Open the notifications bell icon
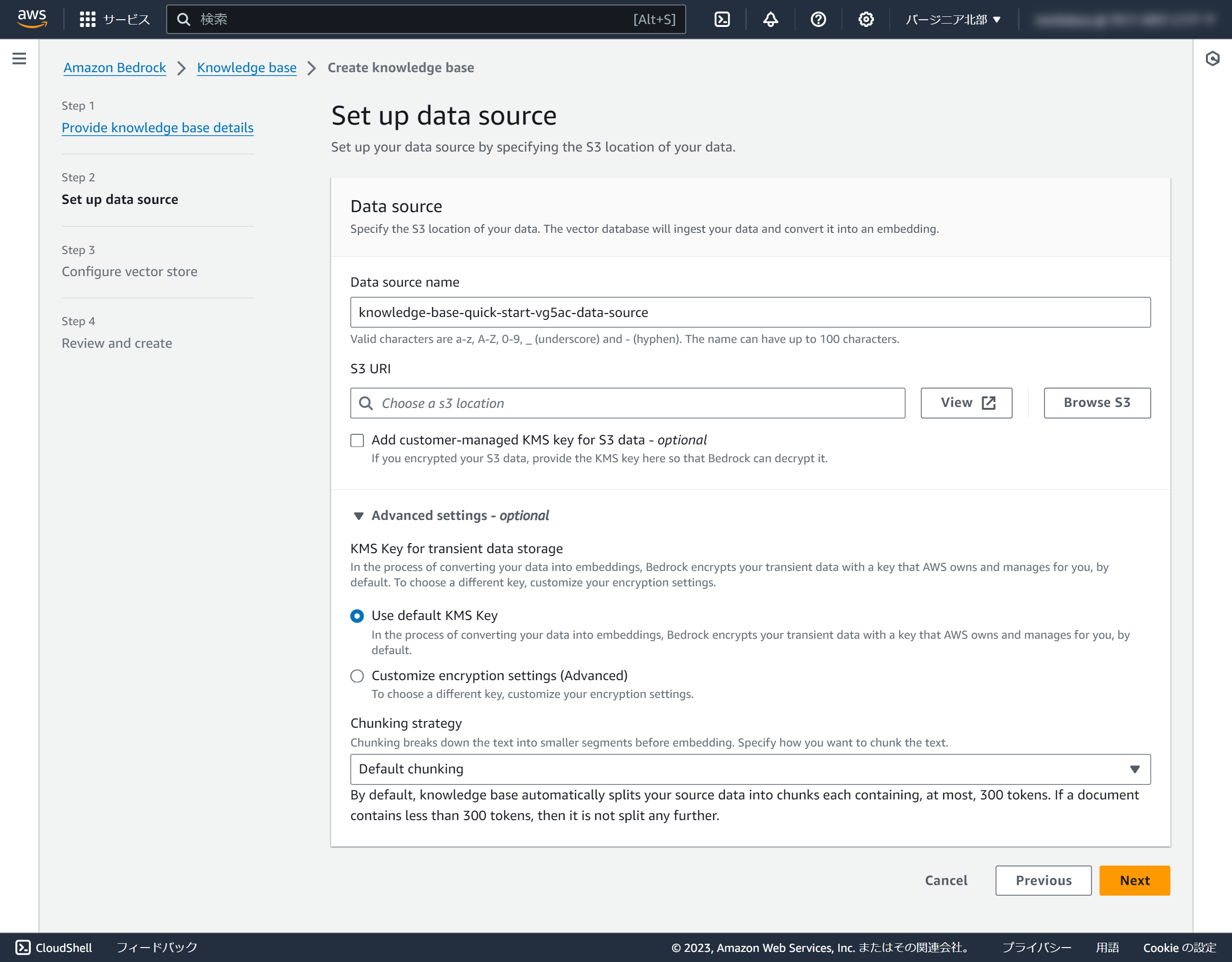This screenshot has height=962, width=1232. tap(770, 19)
